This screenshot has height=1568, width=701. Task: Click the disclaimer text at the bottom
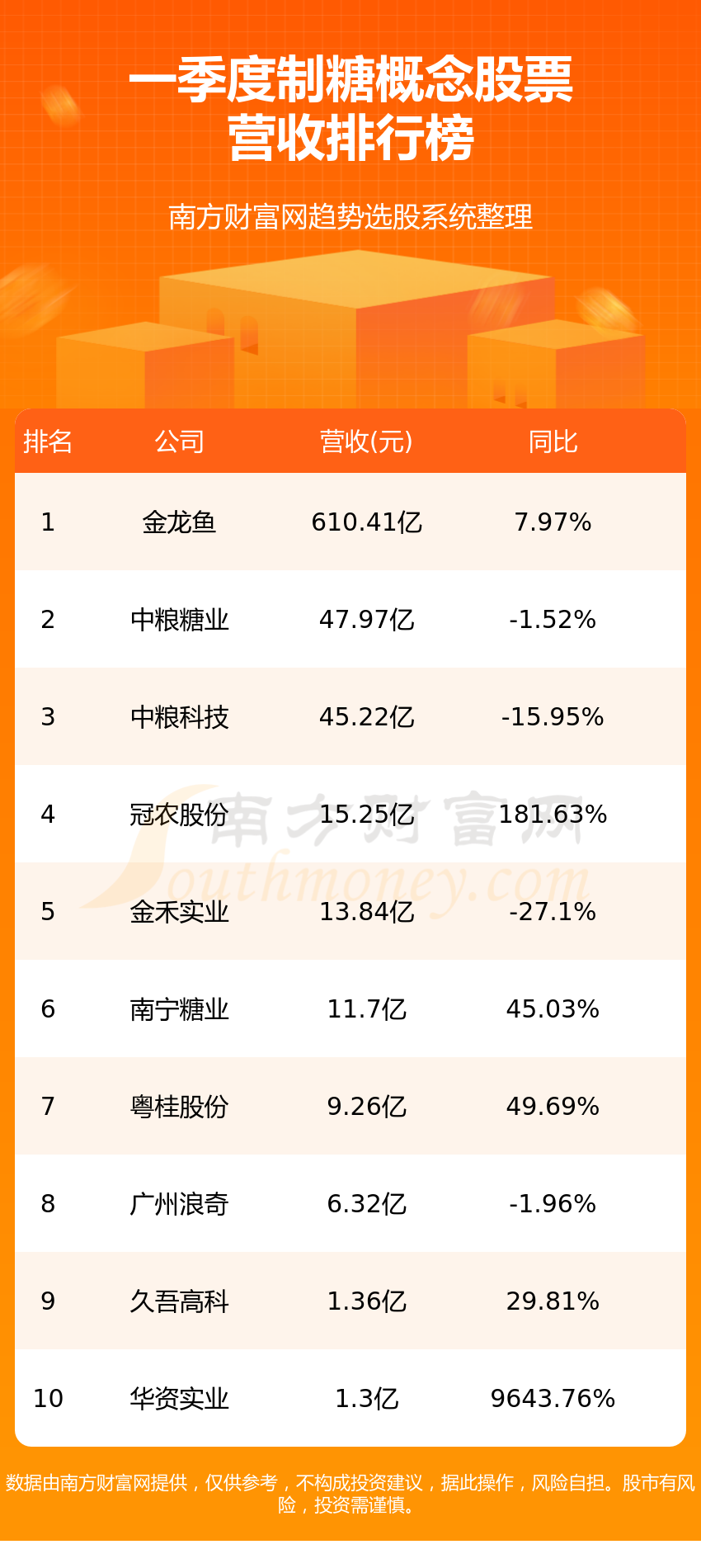tap(350, 1494)
